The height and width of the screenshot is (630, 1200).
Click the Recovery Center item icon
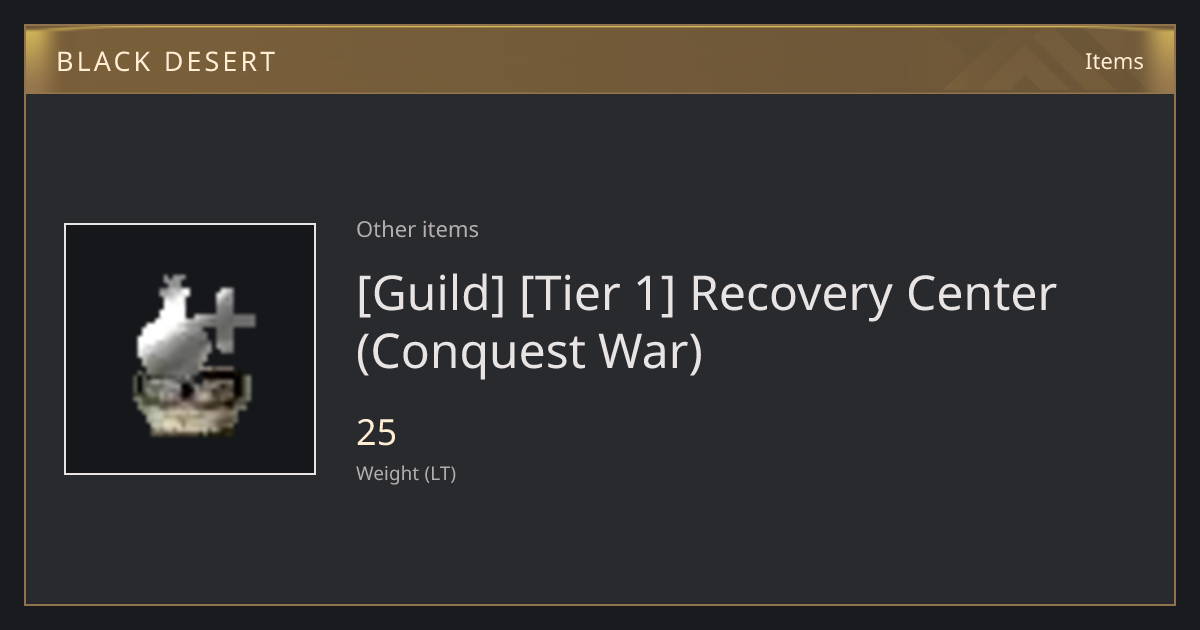pos(193,354)
